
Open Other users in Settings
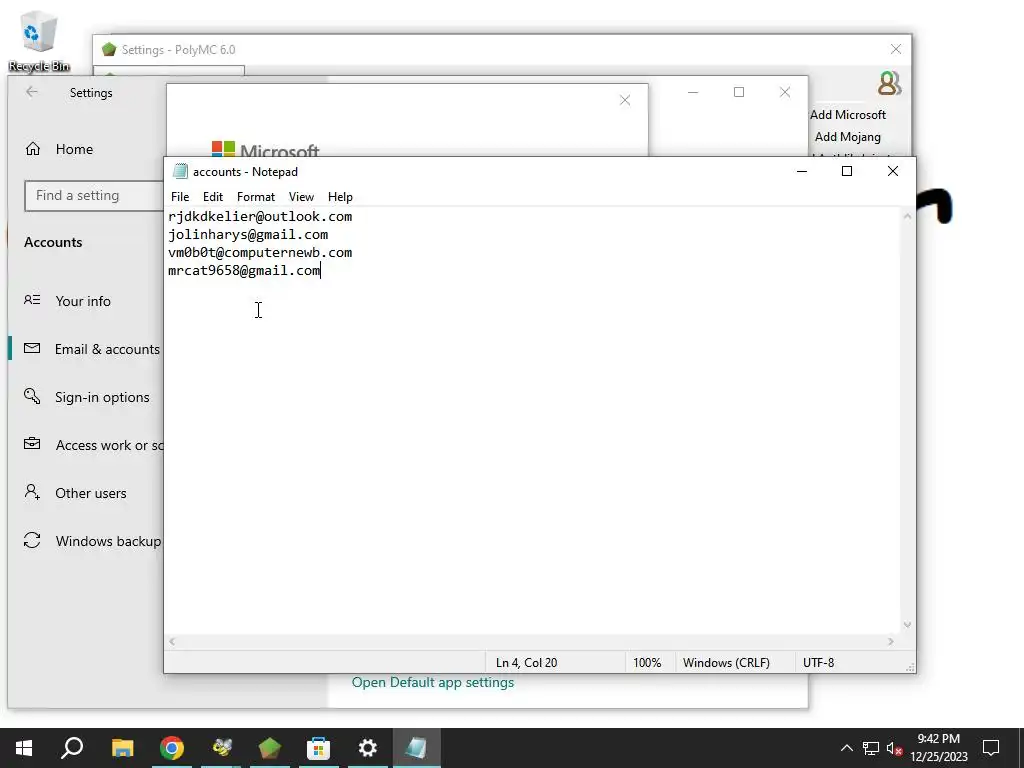(90, 493)
